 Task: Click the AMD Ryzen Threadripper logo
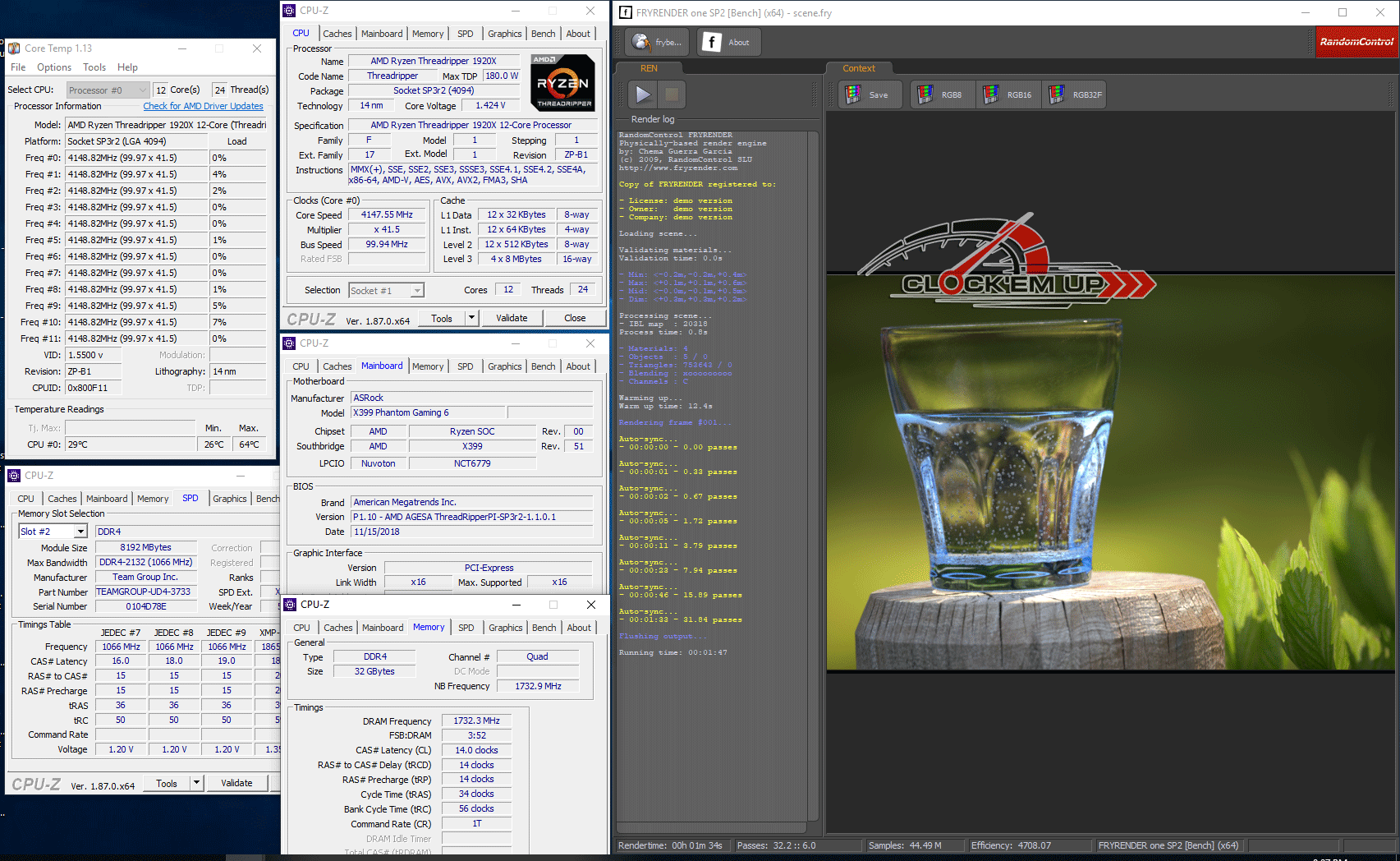(562, 83)
